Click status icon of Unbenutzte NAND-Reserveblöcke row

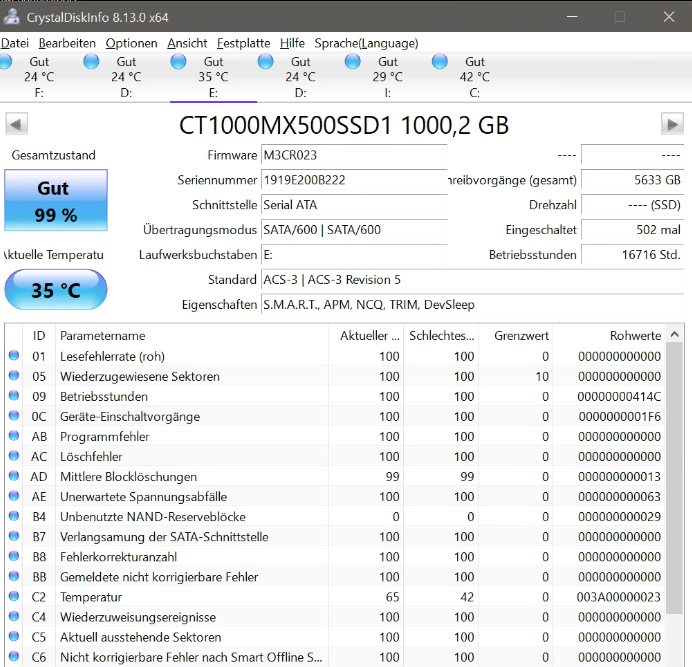[14, 516]
